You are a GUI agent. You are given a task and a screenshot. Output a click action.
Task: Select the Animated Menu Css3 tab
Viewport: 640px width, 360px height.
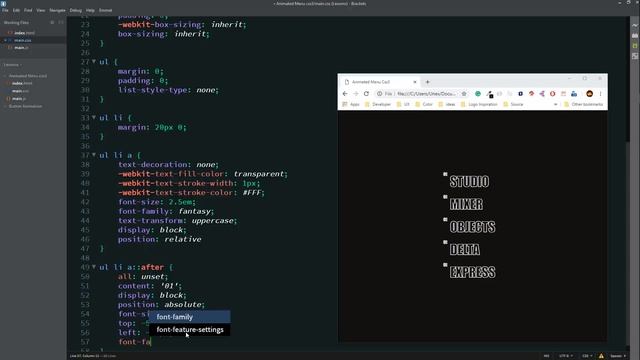click(x=380, y=82)
